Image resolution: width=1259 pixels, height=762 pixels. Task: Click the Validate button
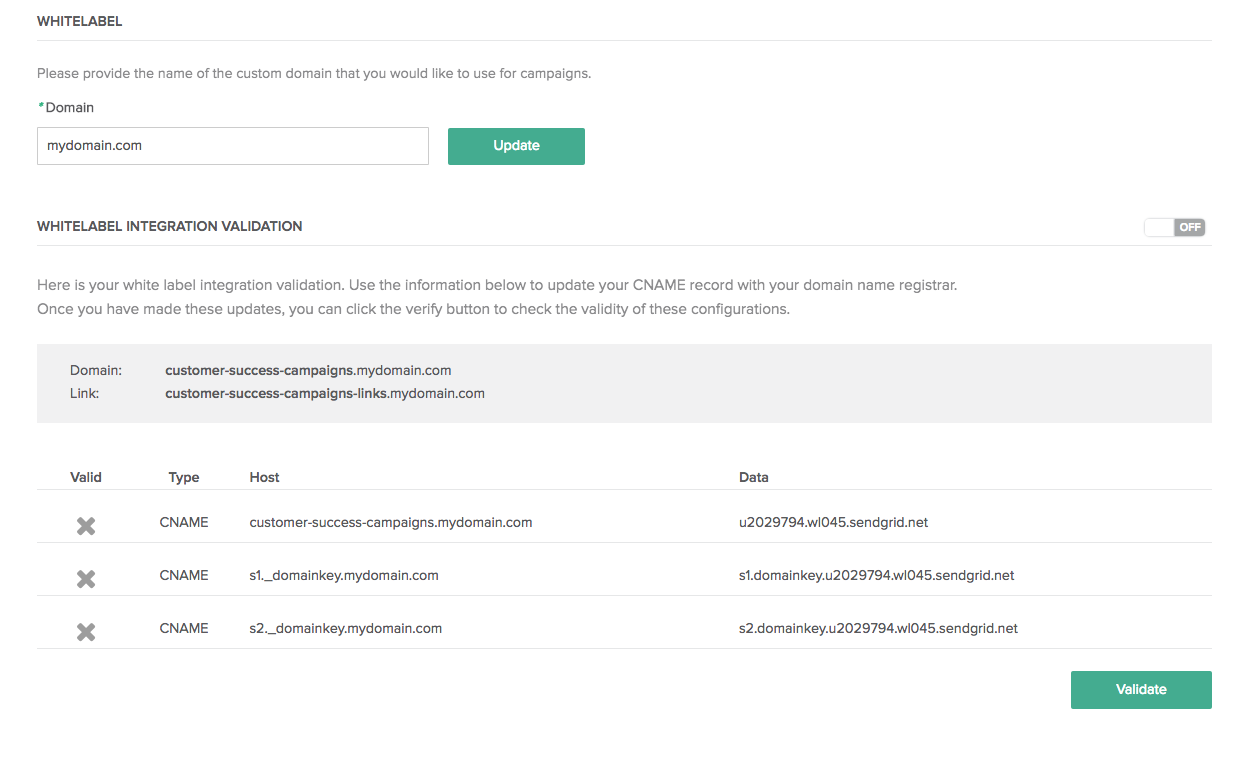click(1141, 690)
